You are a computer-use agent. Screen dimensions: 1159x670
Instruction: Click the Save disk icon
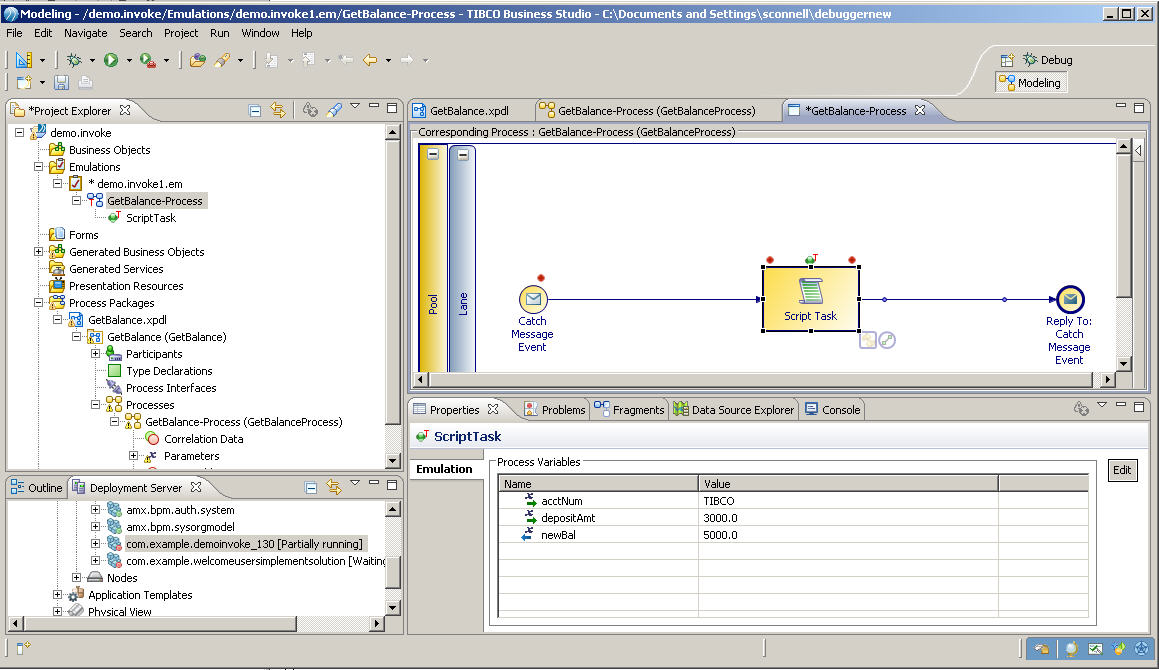point(62,83)
